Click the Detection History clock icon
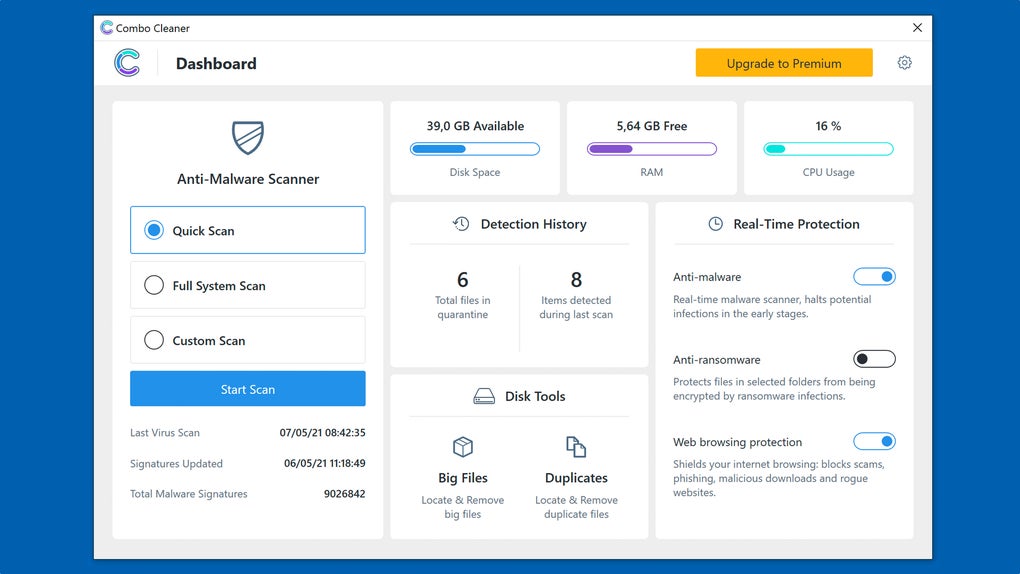The image size is (1020, 574). pyautogui.click(x=461, y=224)
